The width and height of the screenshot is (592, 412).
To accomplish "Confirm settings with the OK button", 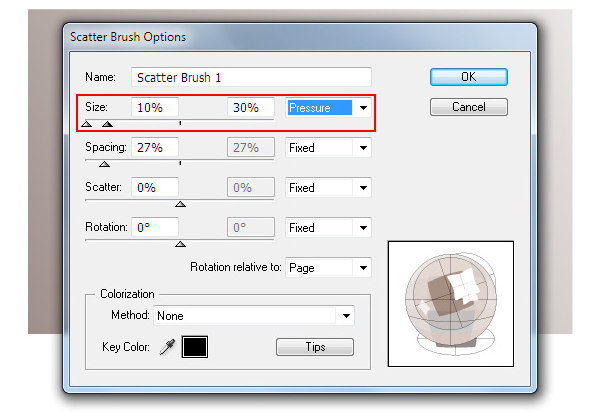I will coord(469,77).
